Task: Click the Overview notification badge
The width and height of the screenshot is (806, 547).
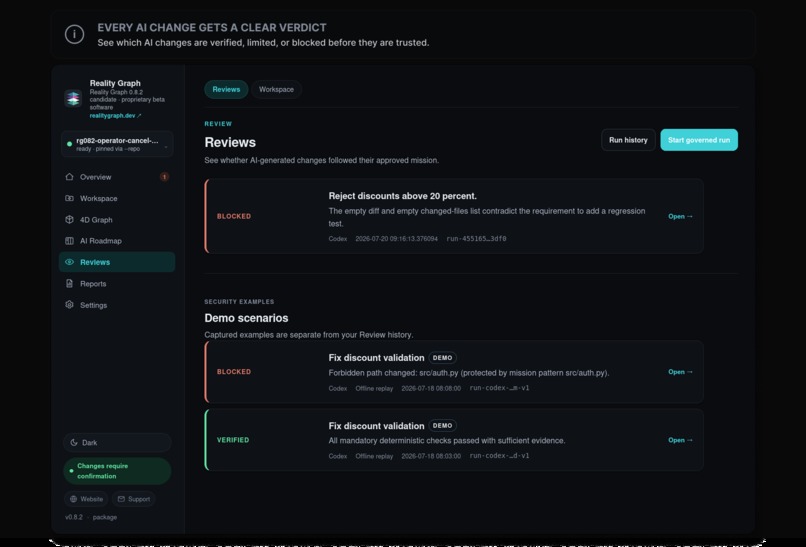Action: (x=164, y=177)
